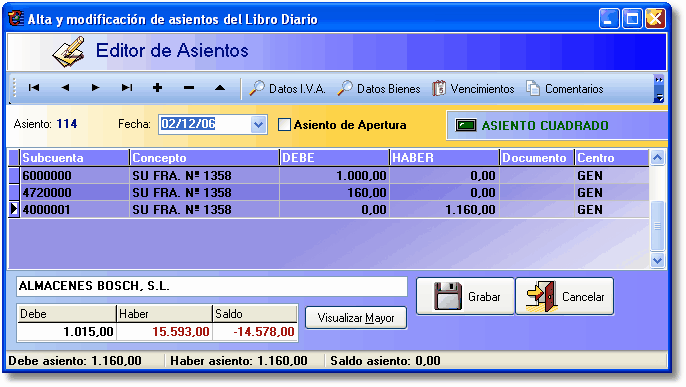Screen dimensions: 686x387
Task: Open Datos Bienes details
Action: click(379, 89)
